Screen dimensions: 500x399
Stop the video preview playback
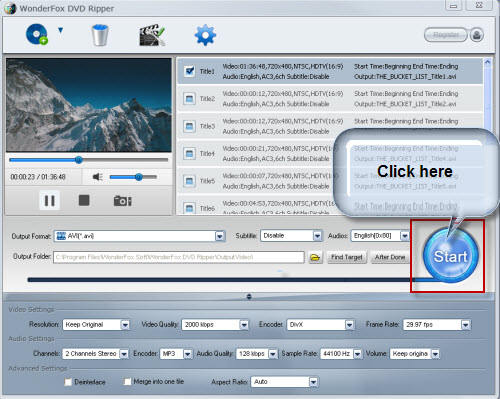point(84,200)
